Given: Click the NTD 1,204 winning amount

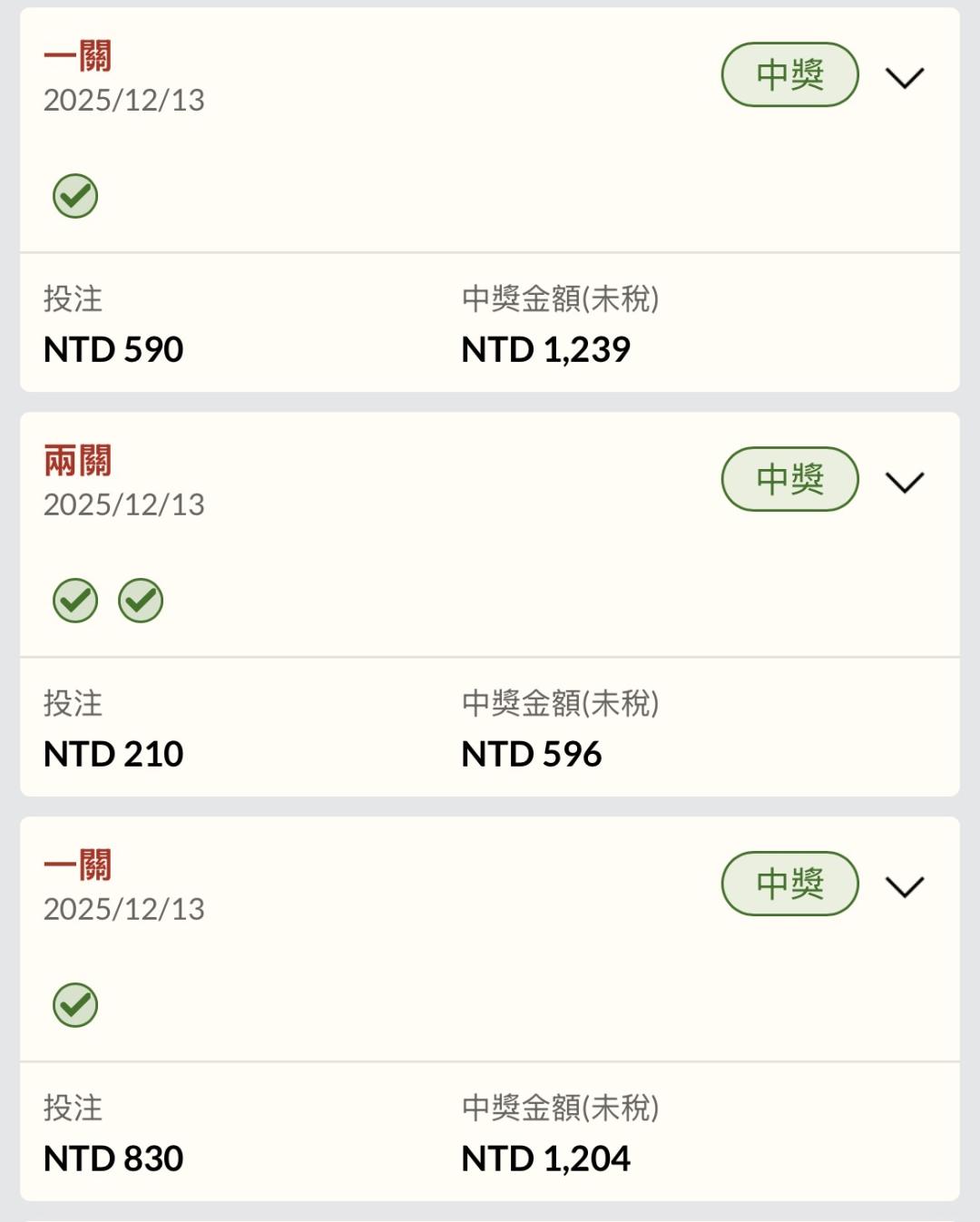Looking at the screenshot, I should pos(545,1158).
